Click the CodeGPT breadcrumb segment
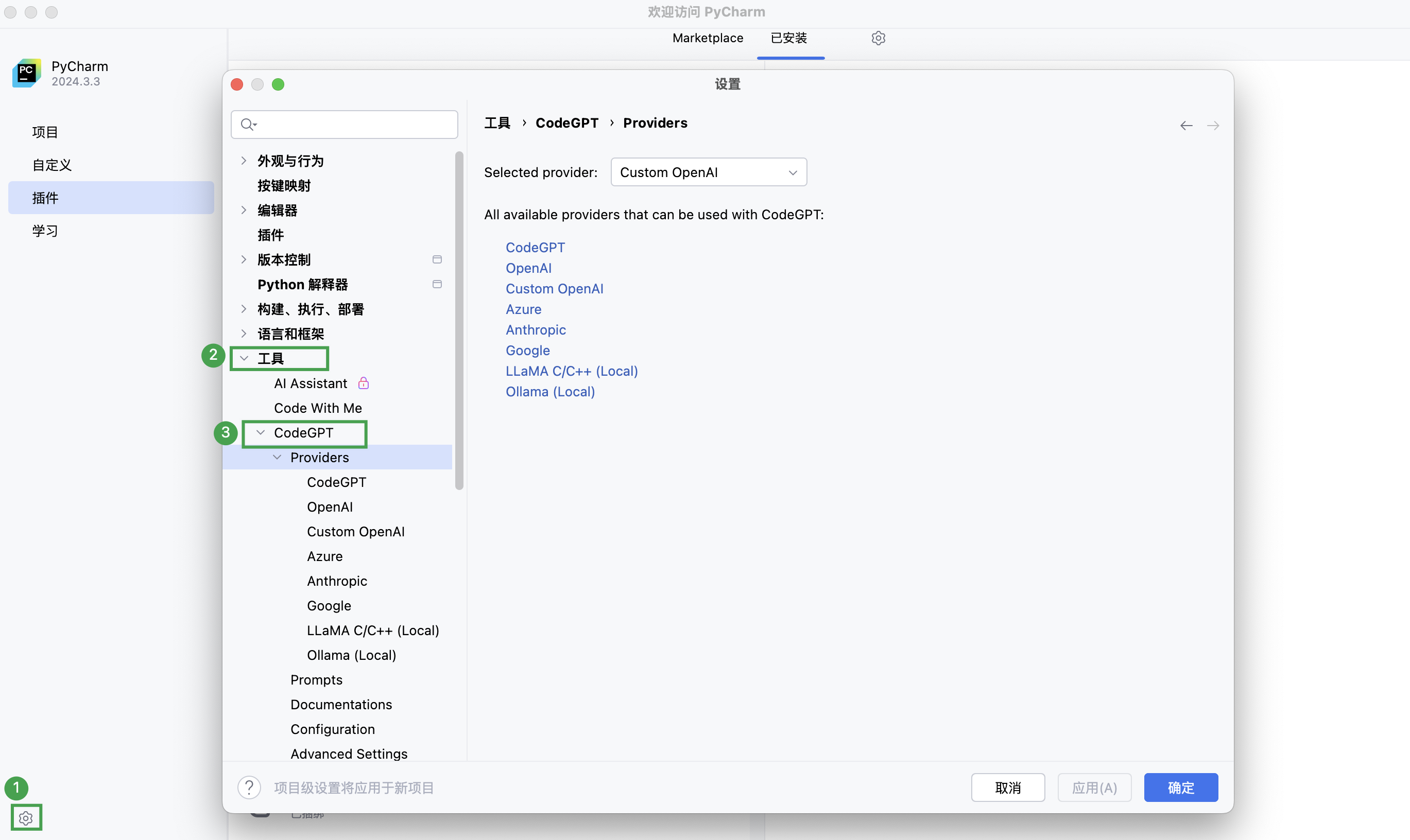 tap(567, 123)
